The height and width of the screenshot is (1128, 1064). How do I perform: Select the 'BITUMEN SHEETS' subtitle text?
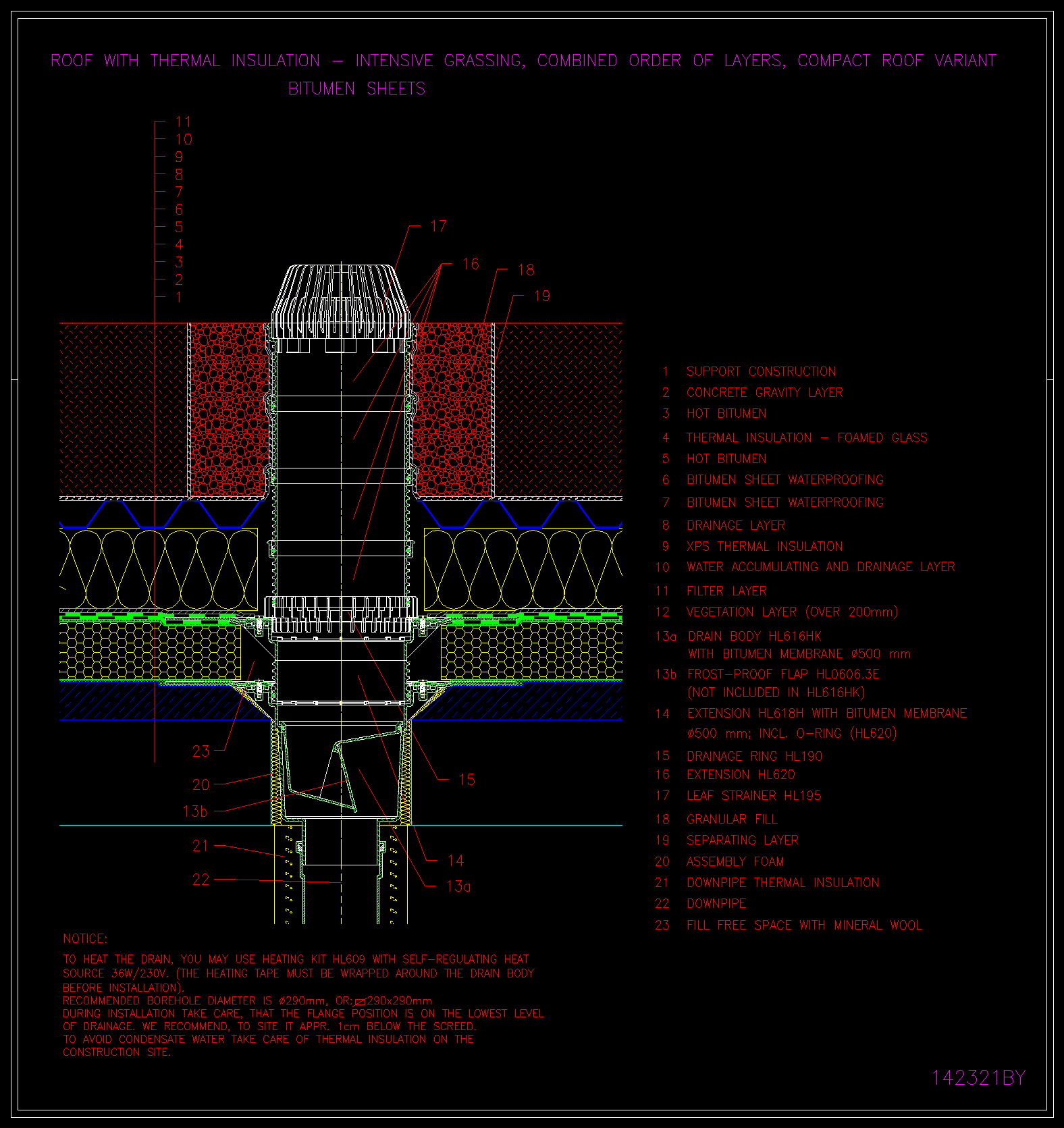coord(357,88)
